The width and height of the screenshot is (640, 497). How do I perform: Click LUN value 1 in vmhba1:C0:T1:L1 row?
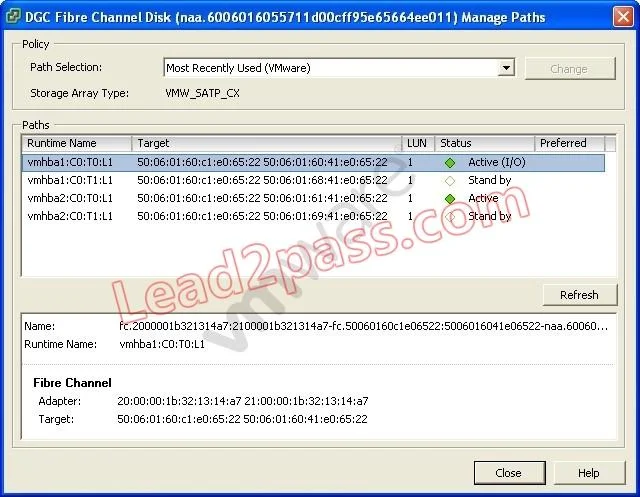point(410,180)
